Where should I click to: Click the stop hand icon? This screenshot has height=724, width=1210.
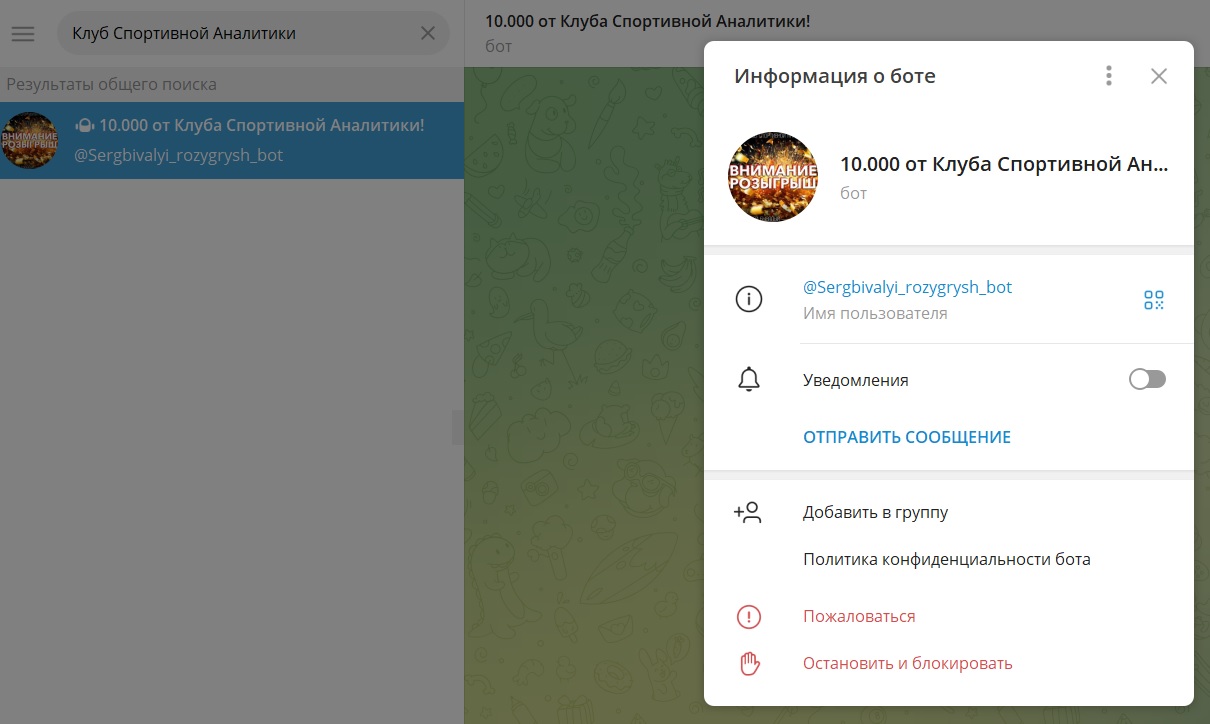click(748, 663)
